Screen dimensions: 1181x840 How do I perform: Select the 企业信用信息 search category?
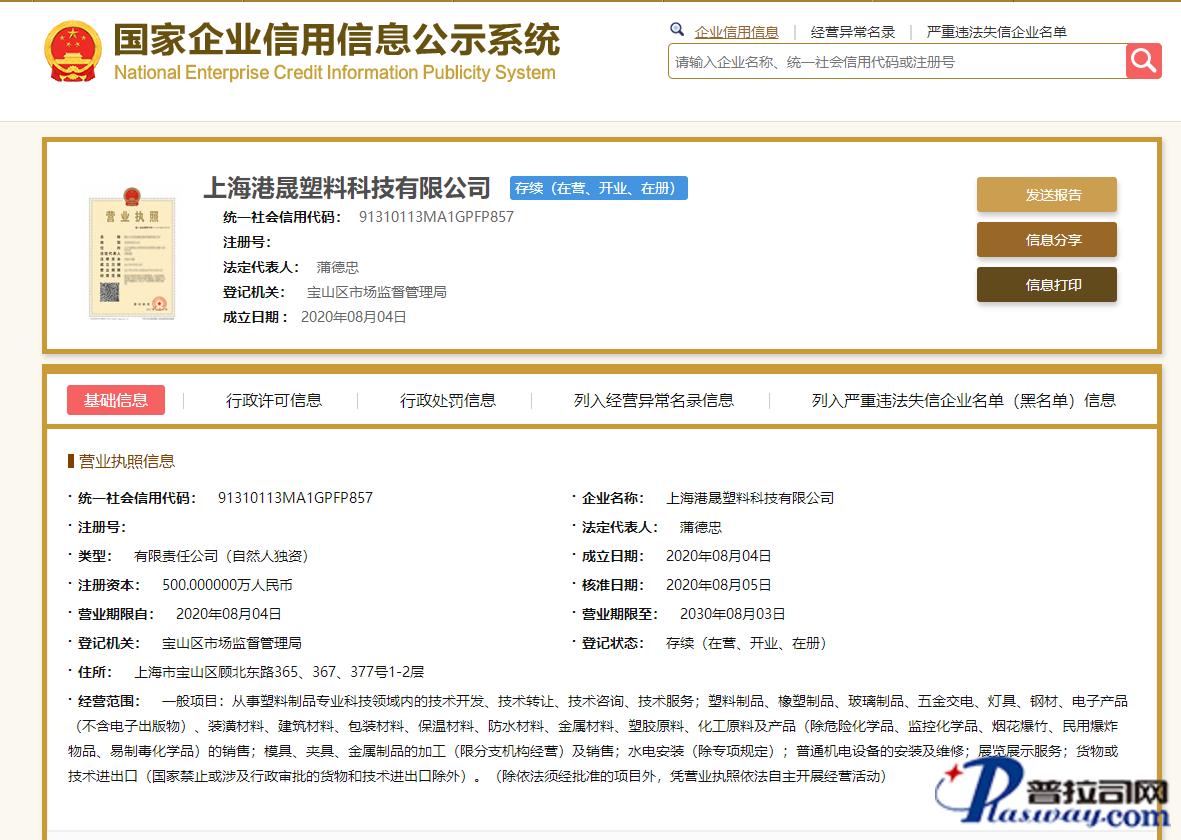(736, 32)
